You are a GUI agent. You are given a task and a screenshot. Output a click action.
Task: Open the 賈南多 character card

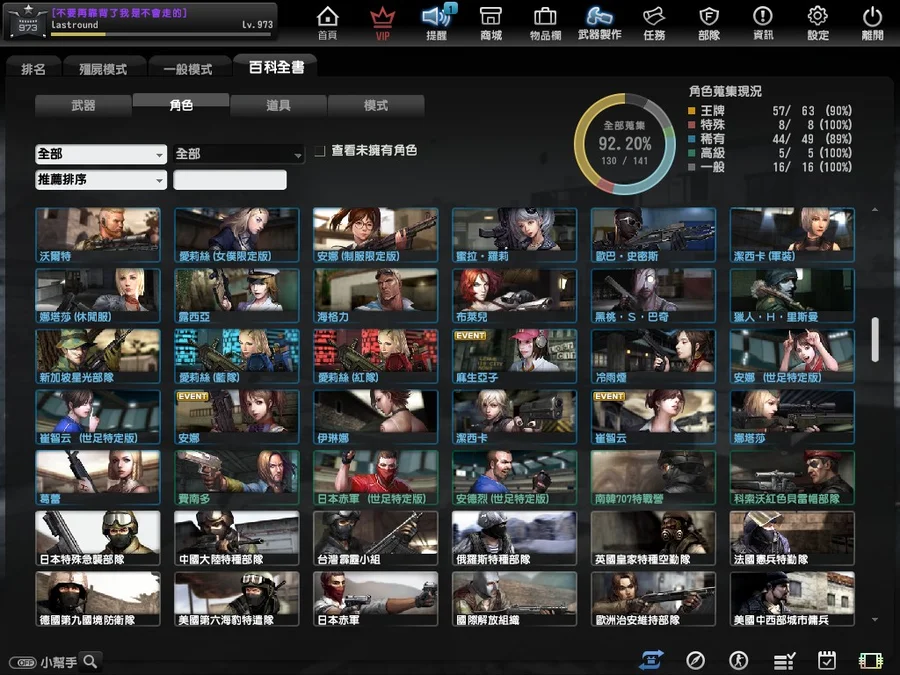236,478
